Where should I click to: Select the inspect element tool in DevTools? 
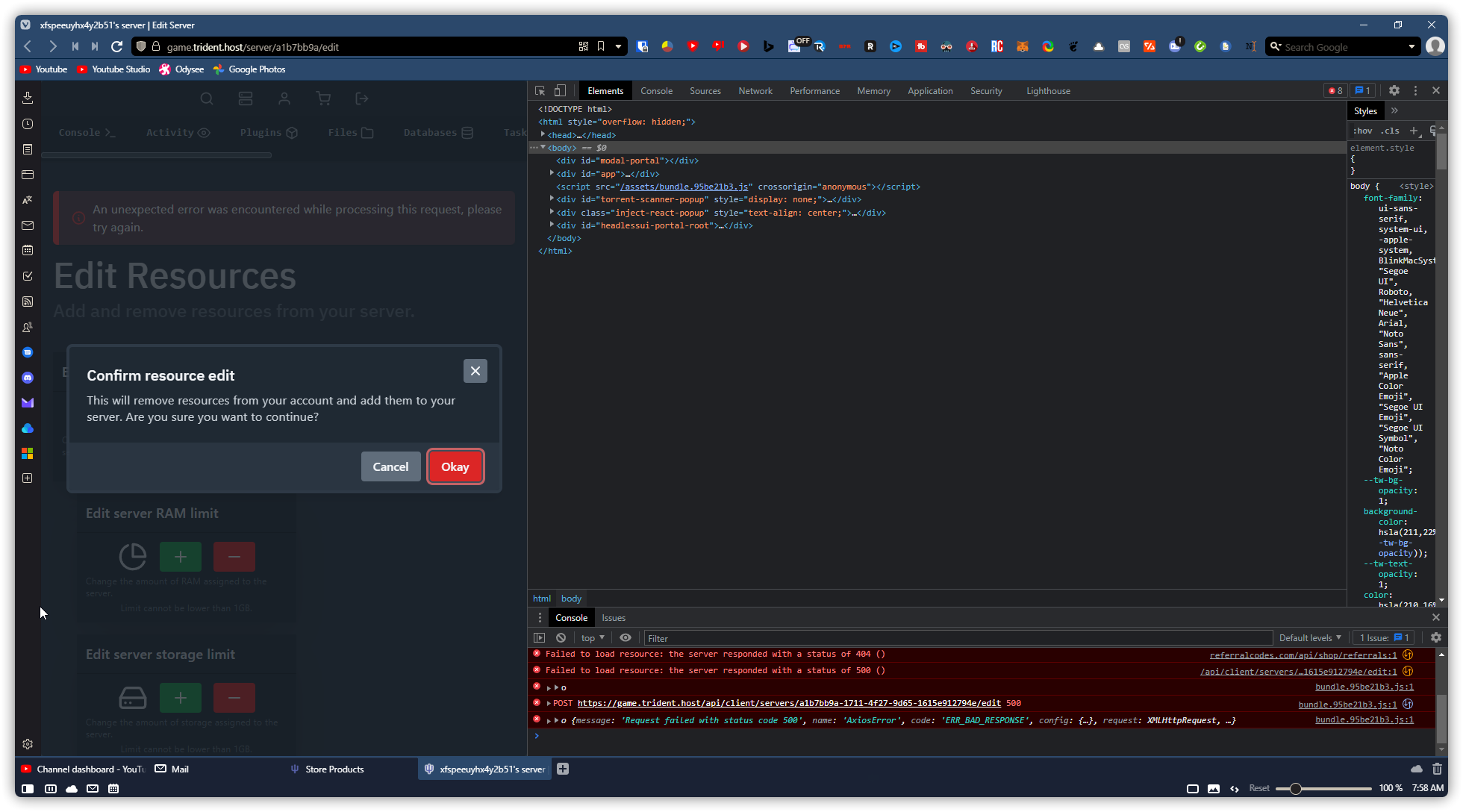(539, 90)
